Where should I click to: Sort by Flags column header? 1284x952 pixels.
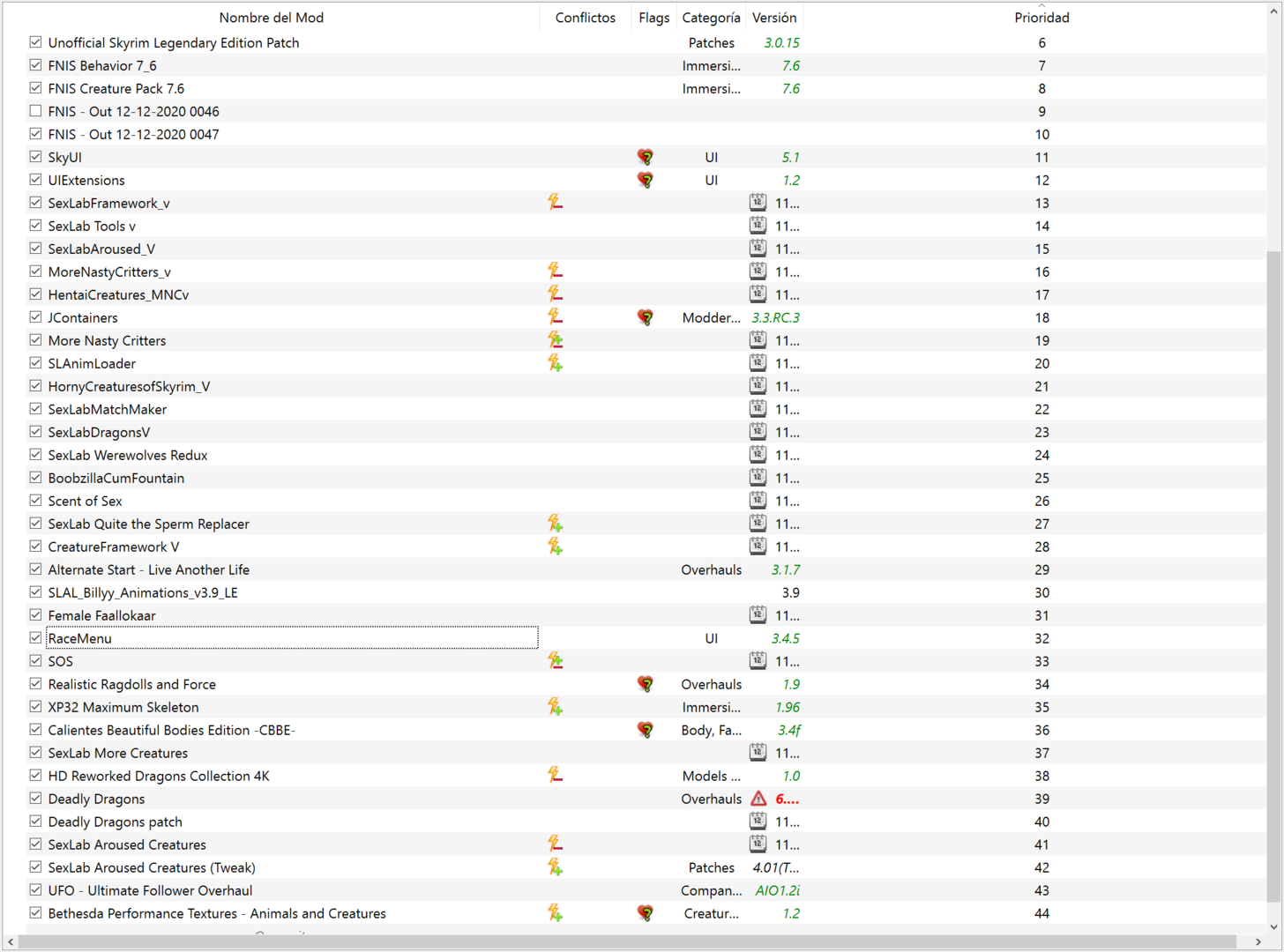pyautogui.click(x=653, y=18)
